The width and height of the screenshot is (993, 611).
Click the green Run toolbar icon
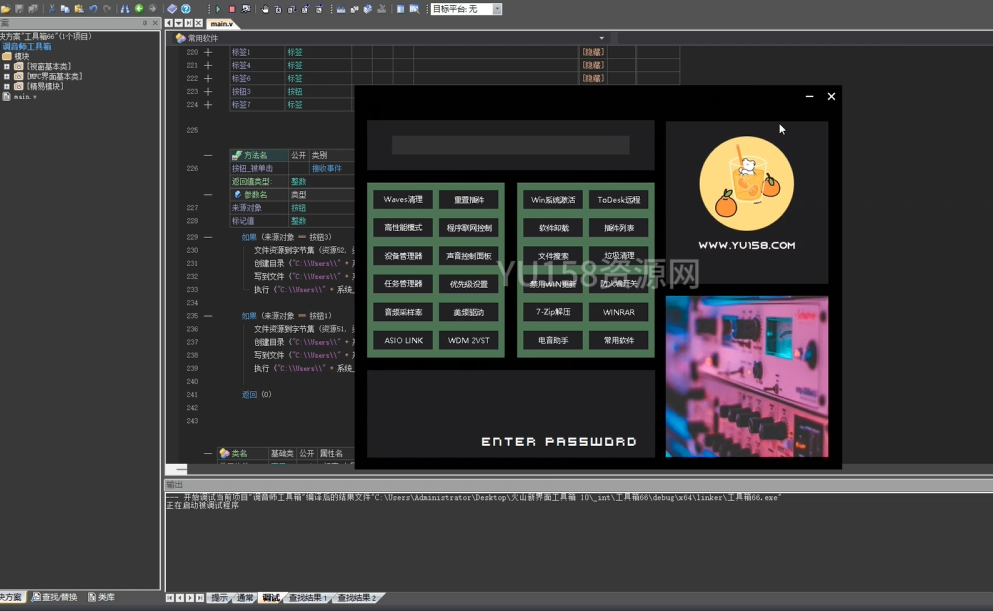click(x=218, y=9)
